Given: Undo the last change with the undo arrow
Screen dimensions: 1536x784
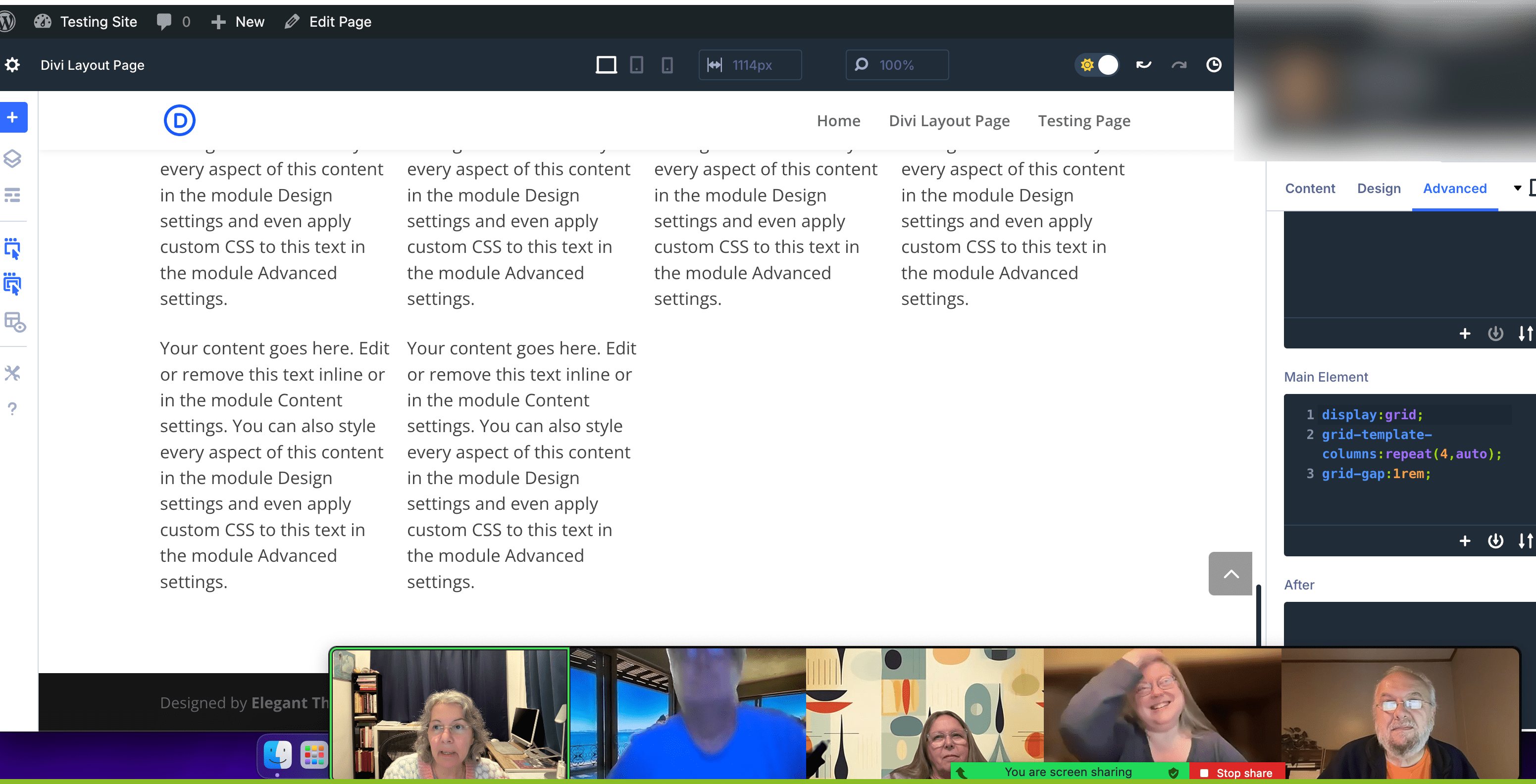Looking at the screenshot, I should click(1144, 64).
